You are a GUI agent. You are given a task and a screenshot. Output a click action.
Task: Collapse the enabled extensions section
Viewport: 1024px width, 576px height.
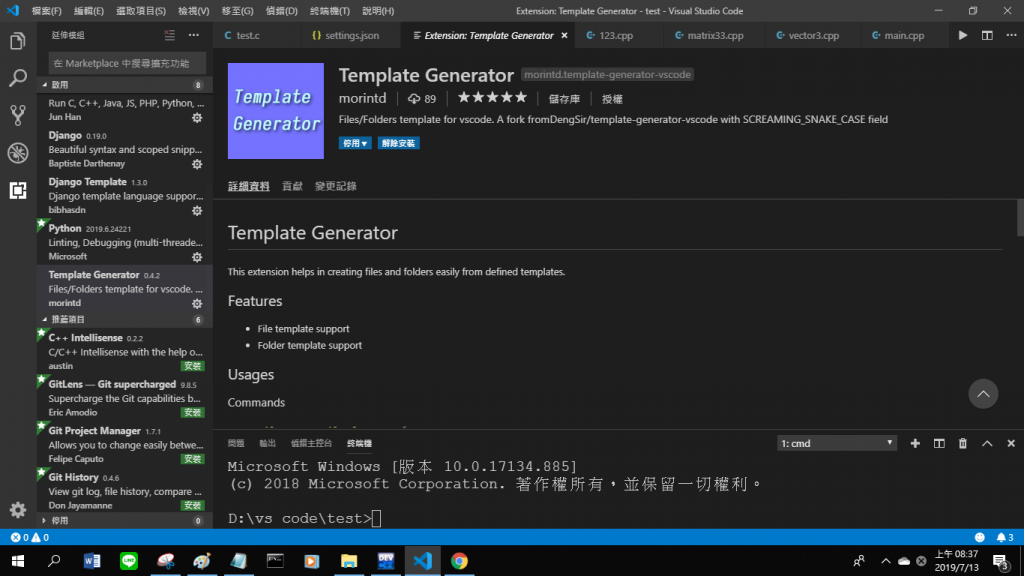tap(124, 85)
